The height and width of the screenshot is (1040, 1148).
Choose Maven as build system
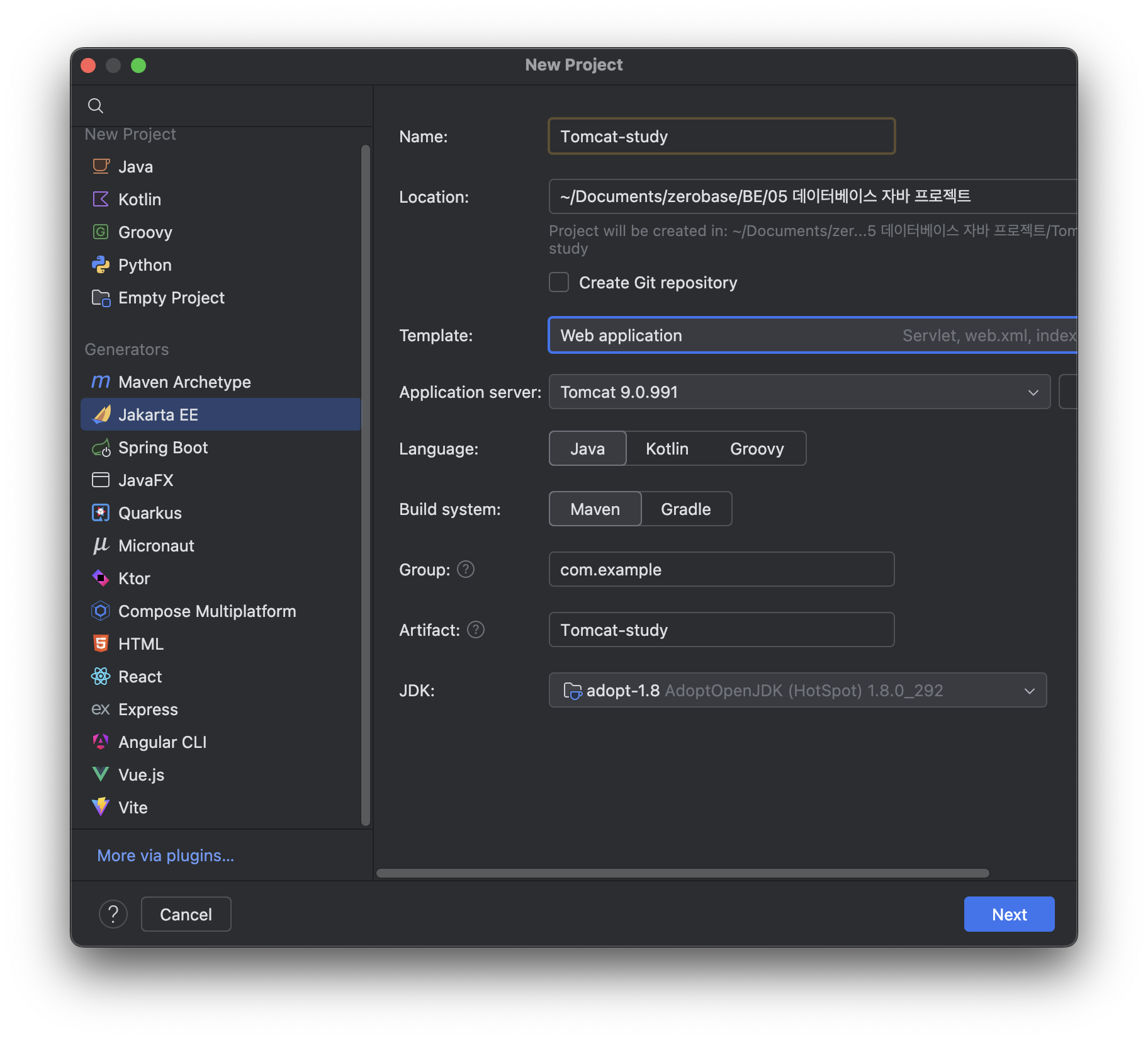click(595, 509)
